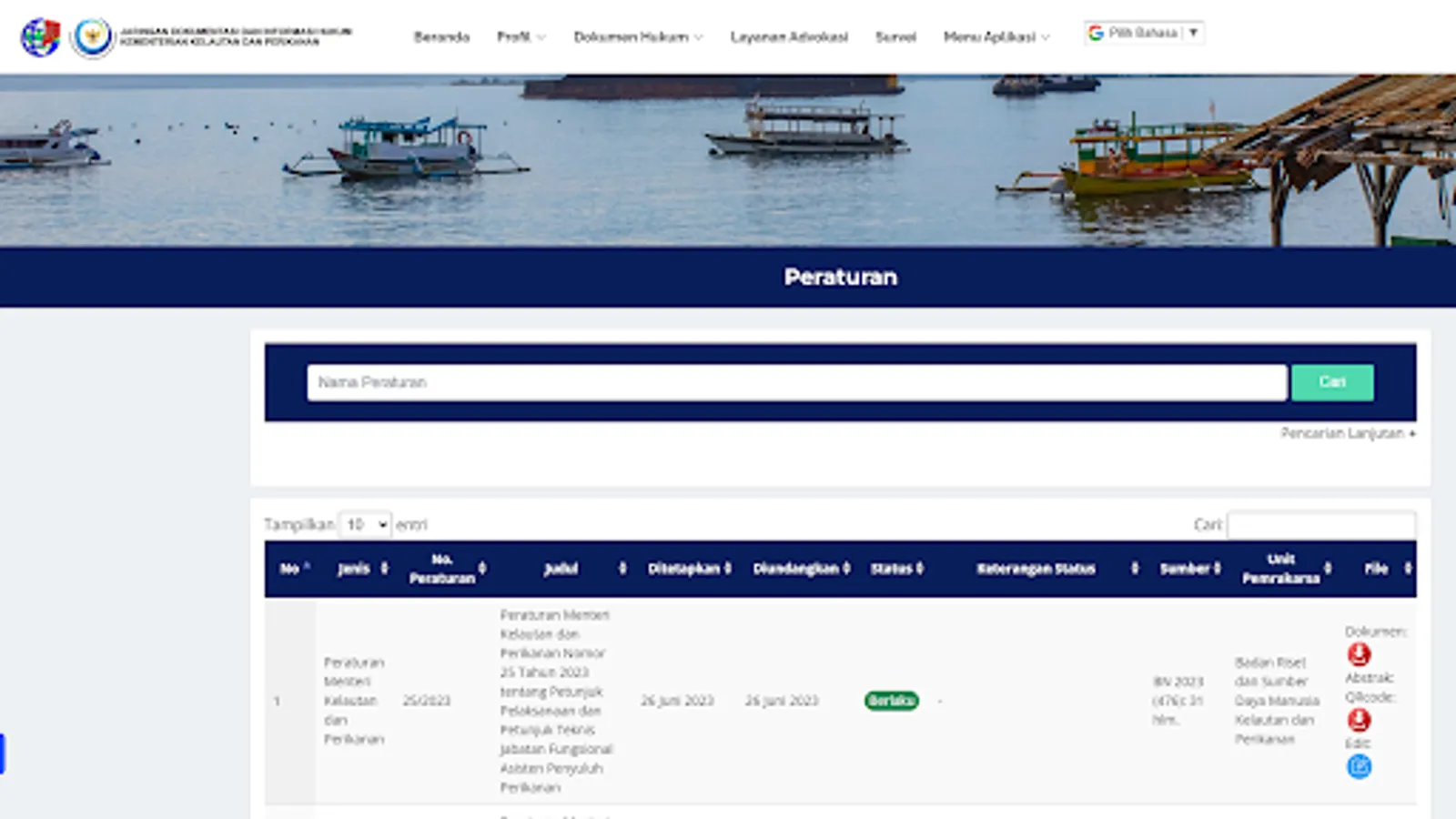This screenshot has height=819, width=1456.
Task: Download the document via red icon under Dokumen
Action: (x=1359, y=654)
